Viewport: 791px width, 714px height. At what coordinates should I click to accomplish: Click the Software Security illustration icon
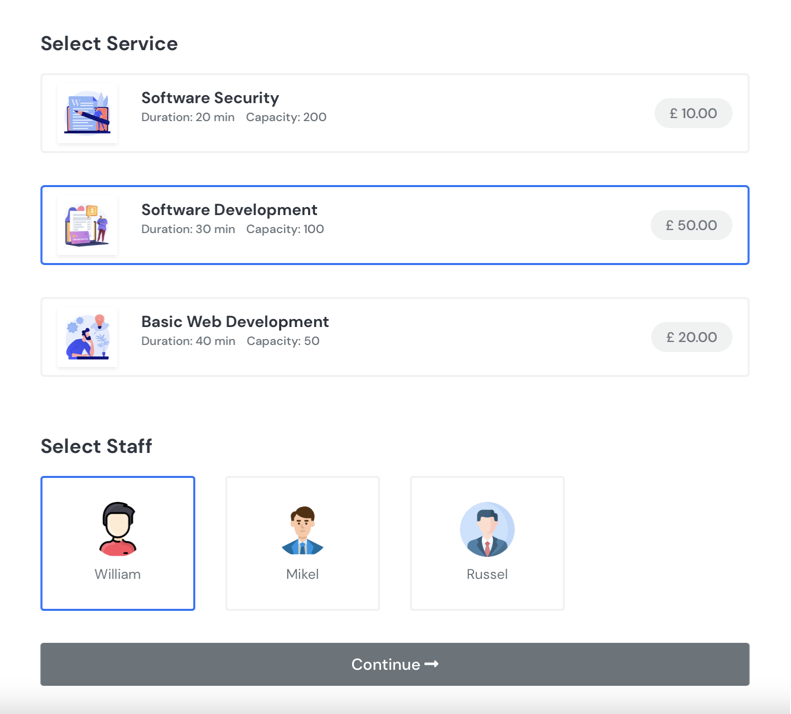coord(87,113)
